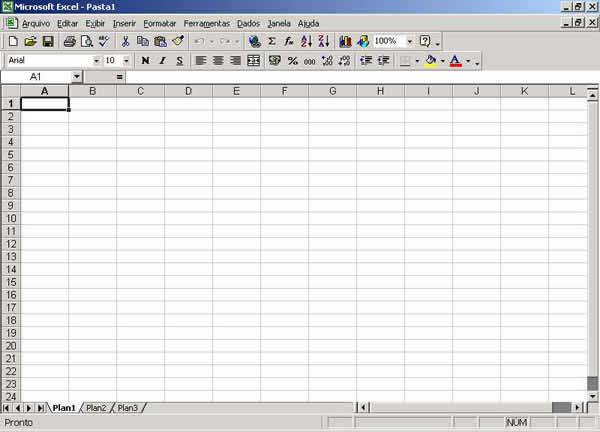
Task: Select row 10 via its row header
Action: click(10, 218)
